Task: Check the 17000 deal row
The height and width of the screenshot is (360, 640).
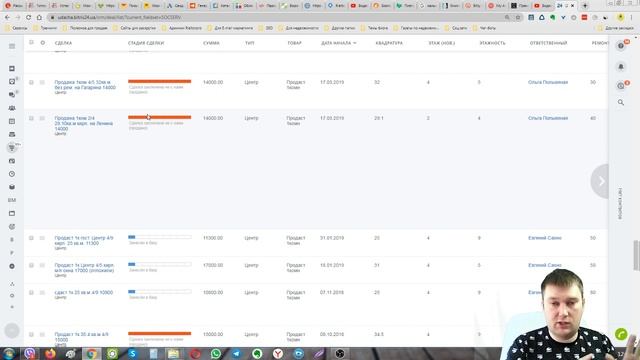Action: pos(31,265)
